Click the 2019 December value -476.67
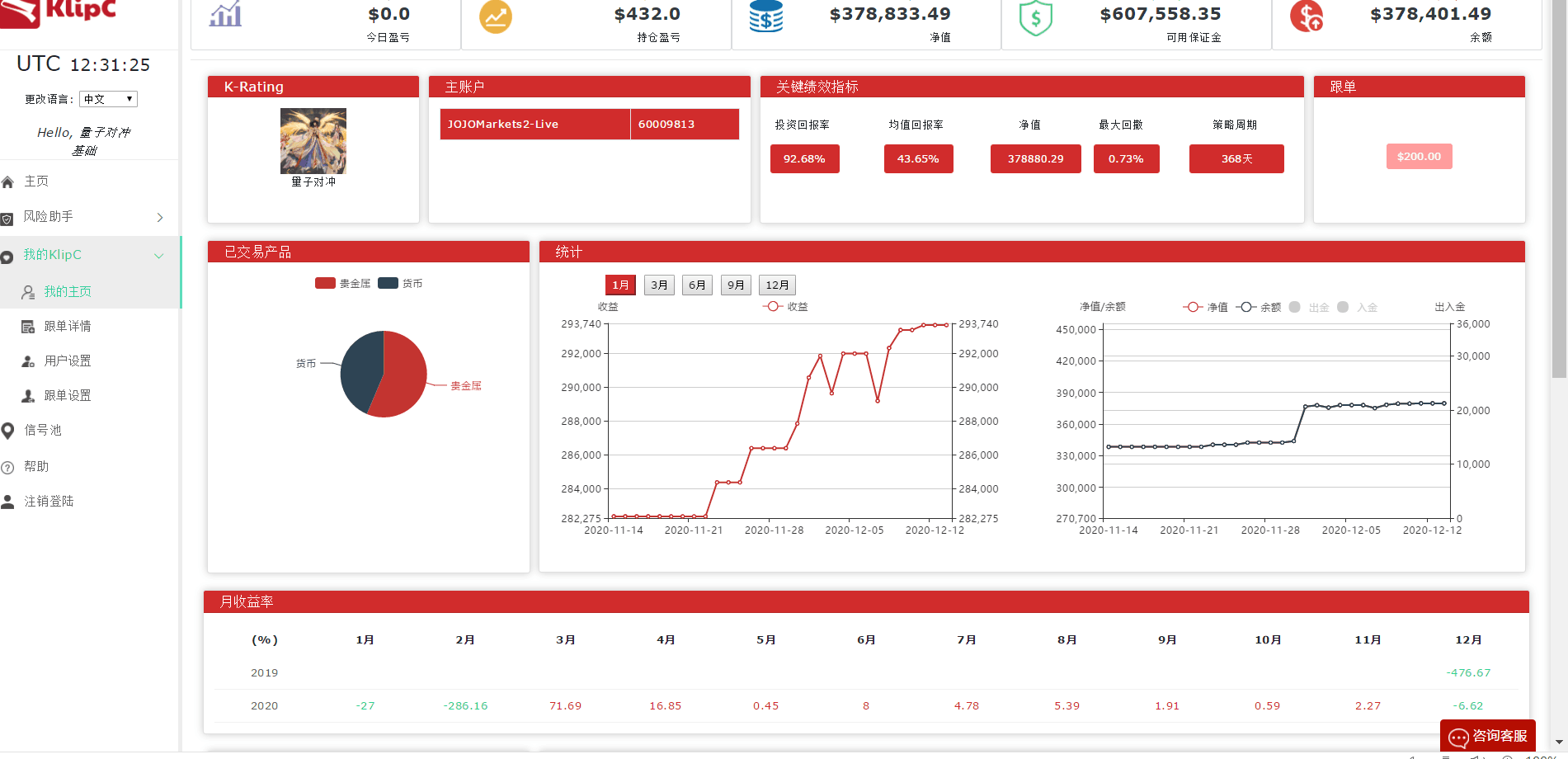The width and height of the screenshot is (1568, 759). click(x=1468, y=673)
